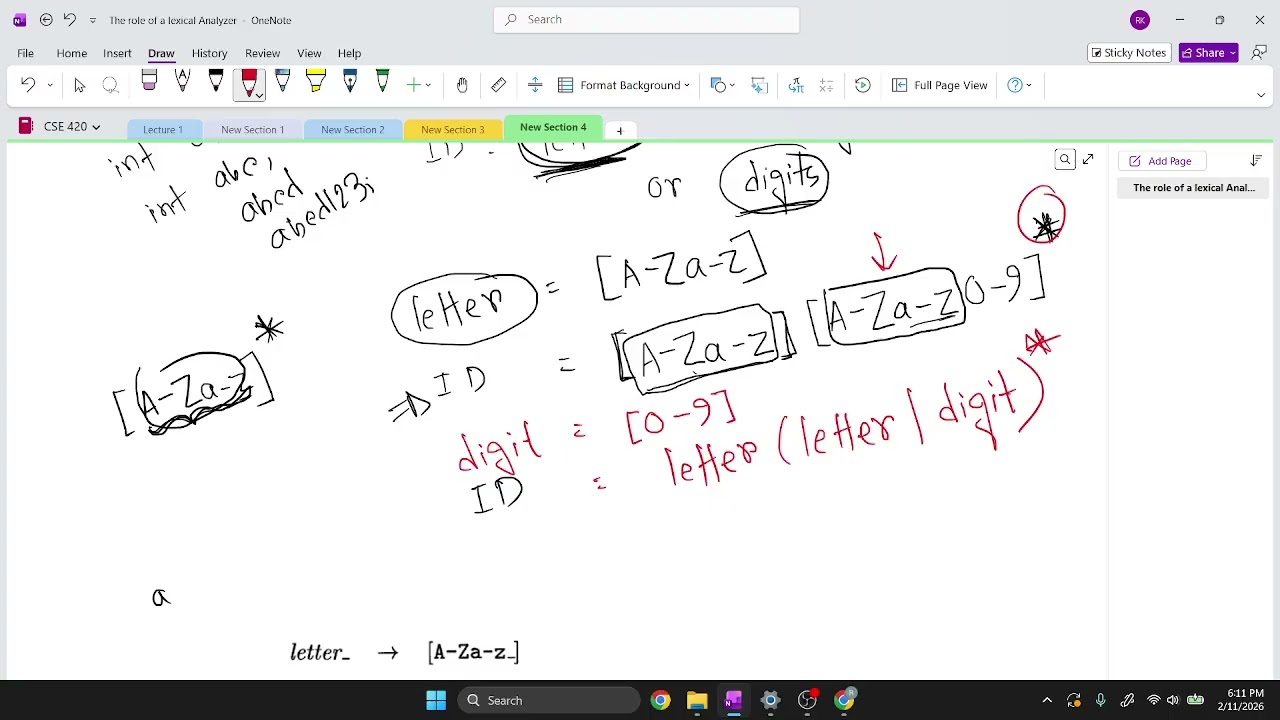
Task: Click the title bar Back arrow
Action: 46,20
